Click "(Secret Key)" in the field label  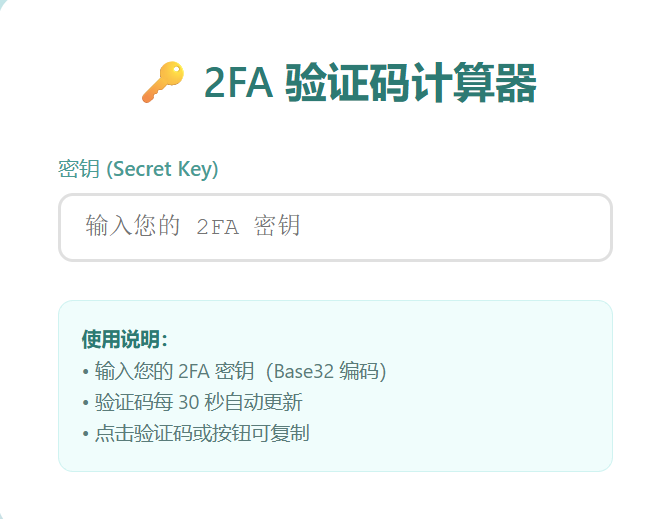162,169
